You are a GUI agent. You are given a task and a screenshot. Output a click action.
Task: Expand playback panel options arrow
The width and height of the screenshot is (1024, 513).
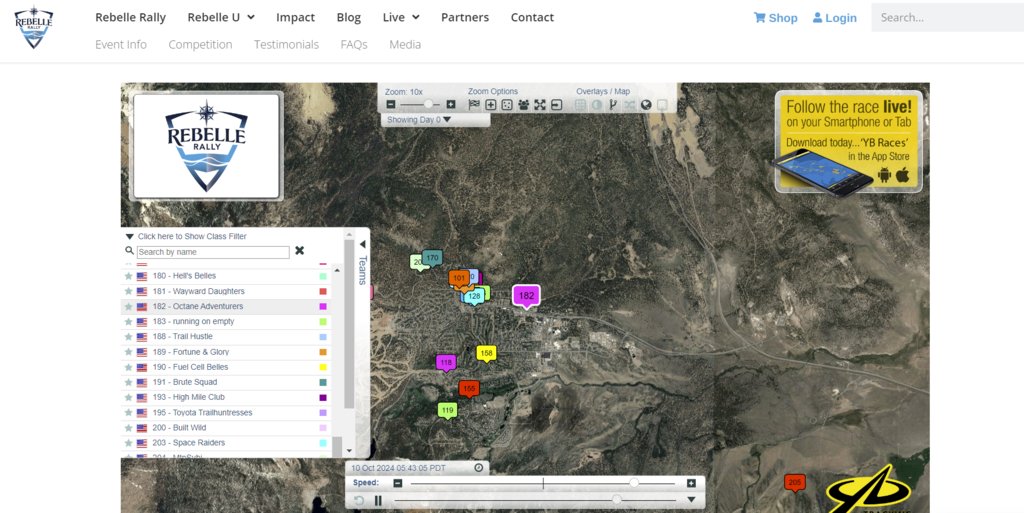691,500
